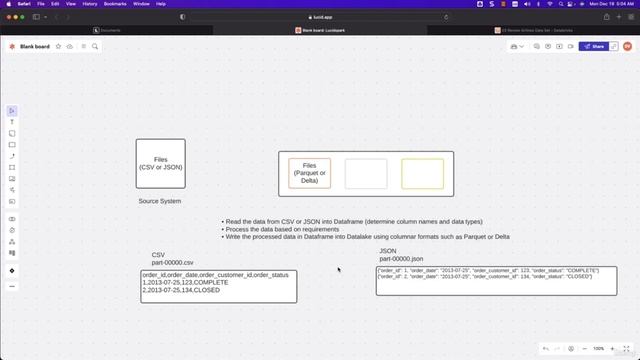The image size is (640, 360).
Task: Select the empty yellow-bordered box
Action: click(x=422, y=174)
